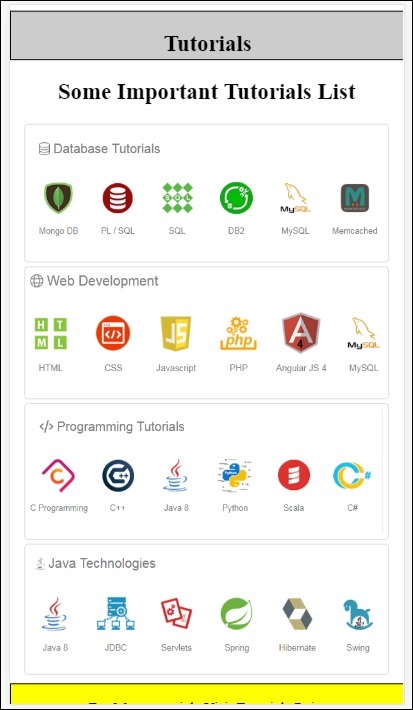413x710 pixels.
Task: Click the PHP text label
Action: tap(239, 368)
